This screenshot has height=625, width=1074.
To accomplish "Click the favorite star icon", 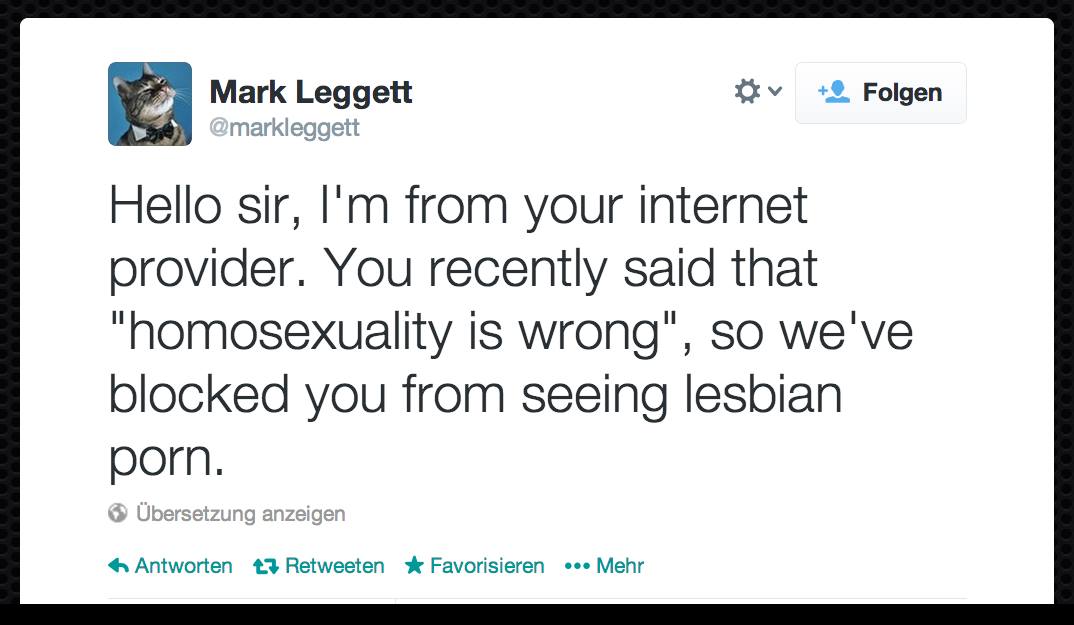I will 414,566.
